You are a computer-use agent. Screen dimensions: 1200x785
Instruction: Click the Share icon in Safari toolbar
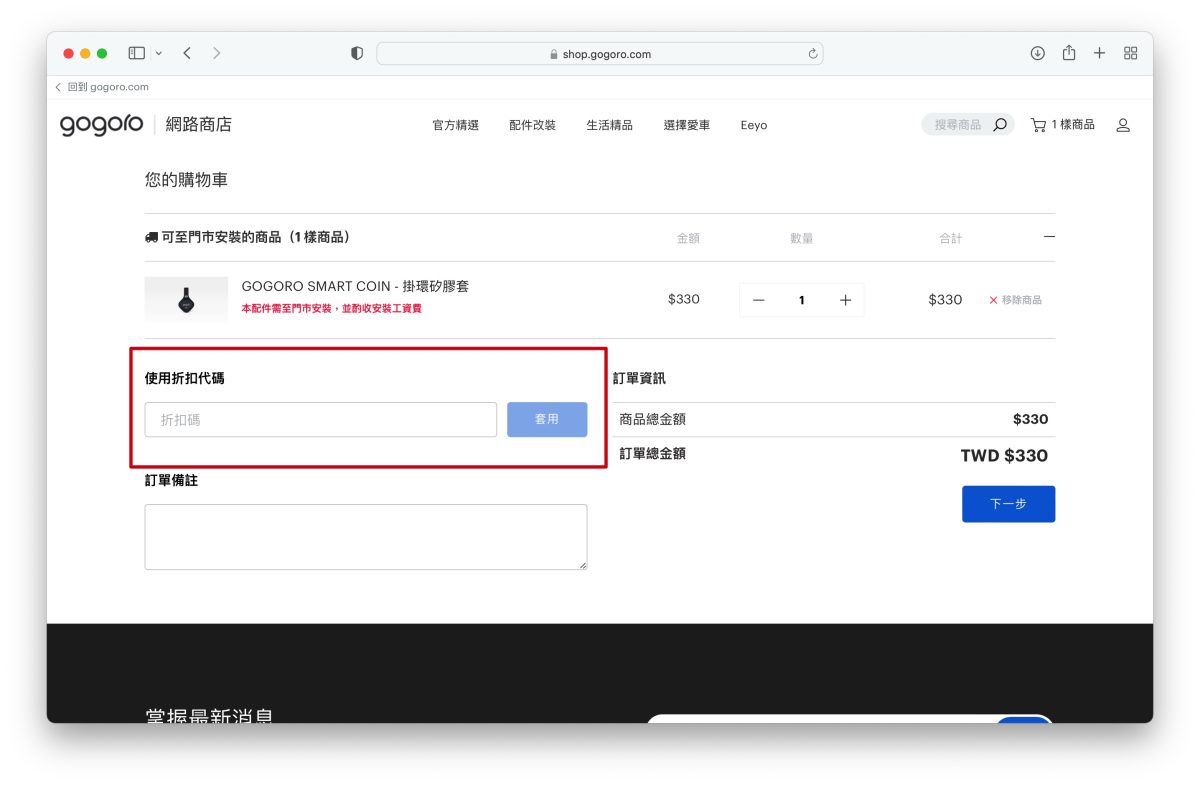click(1069, 53)
